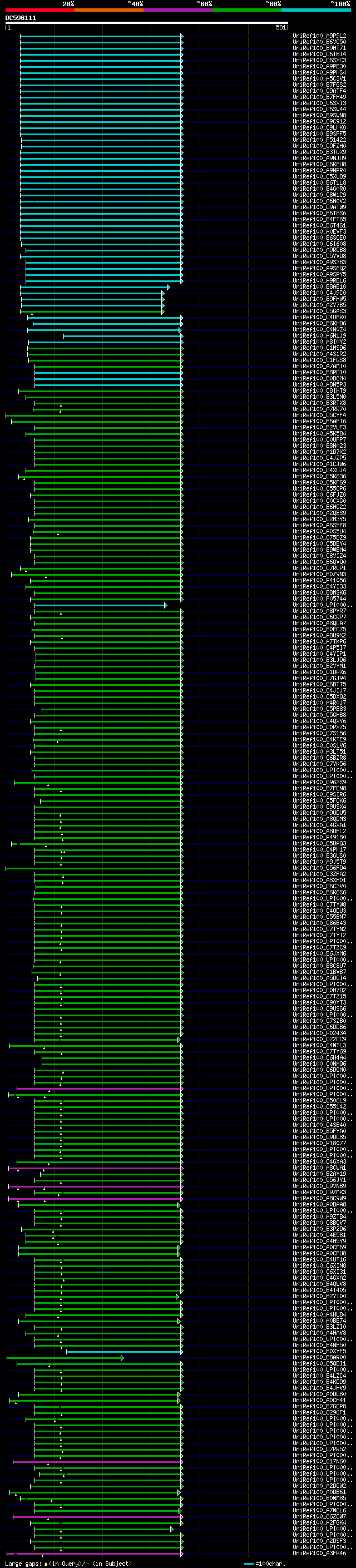Viewport: 356px width, 1568px height.
Task: Select label UniRef100_B4G0R0
Action: [x=319, y=189]
